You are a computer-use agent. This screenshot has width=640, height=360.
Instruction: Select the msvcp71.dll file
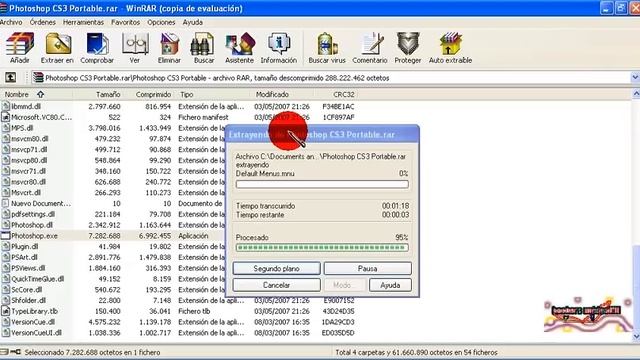29,149
